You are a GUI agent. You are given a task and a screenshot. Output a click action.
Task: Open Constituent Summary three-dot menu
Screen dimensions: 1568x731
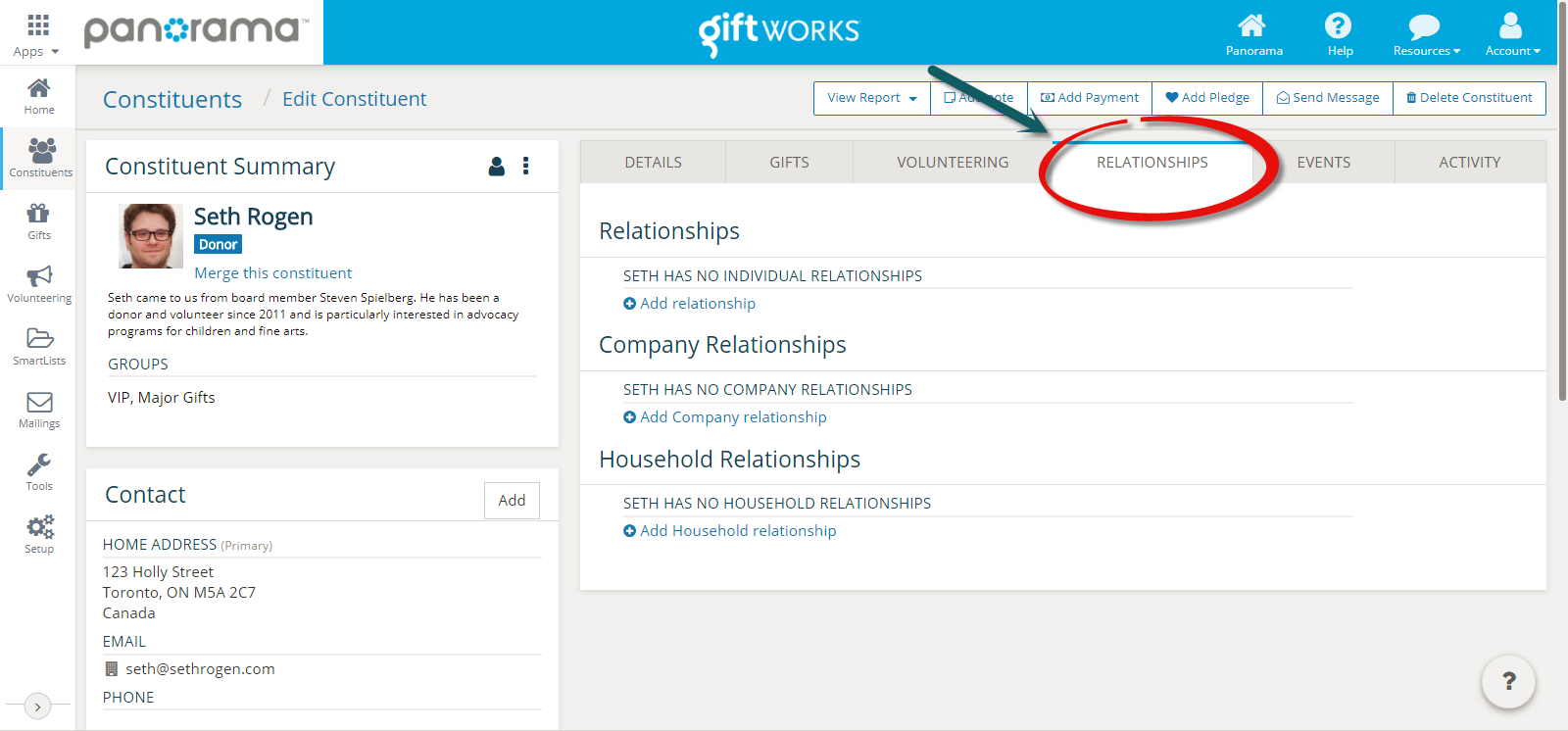pyautogui.click(x=526, y=167)
